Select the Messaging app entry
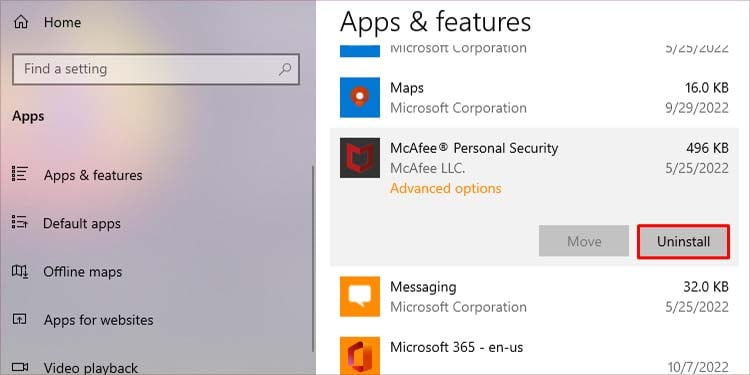 tap(534, 296)
